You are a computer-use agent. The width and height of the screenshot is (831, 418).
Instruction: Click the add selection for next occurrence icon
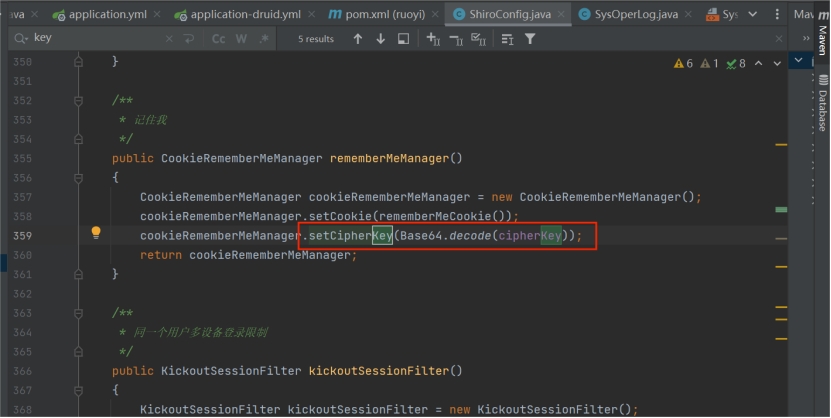click(x=433, y=39)
